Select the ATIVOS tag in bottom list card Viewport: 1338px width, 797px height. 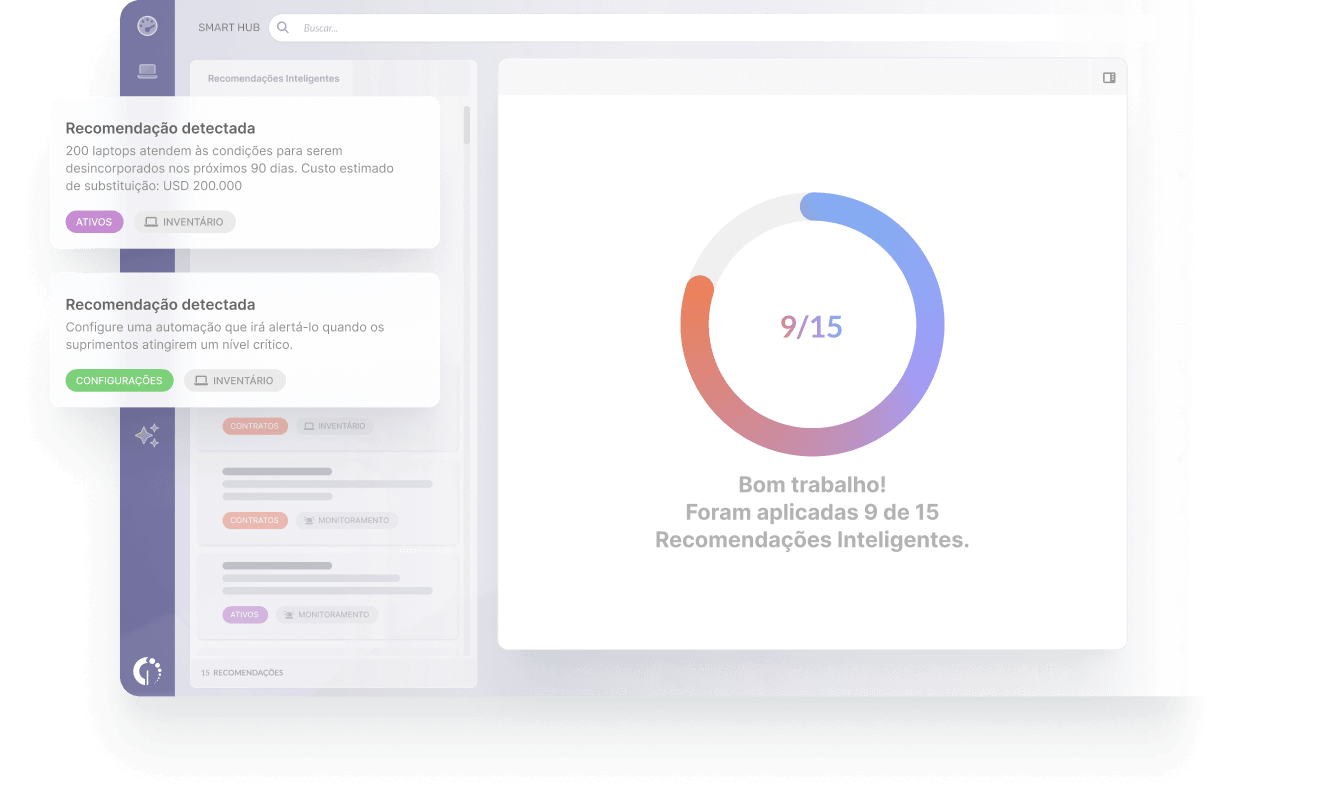point(244,615)
